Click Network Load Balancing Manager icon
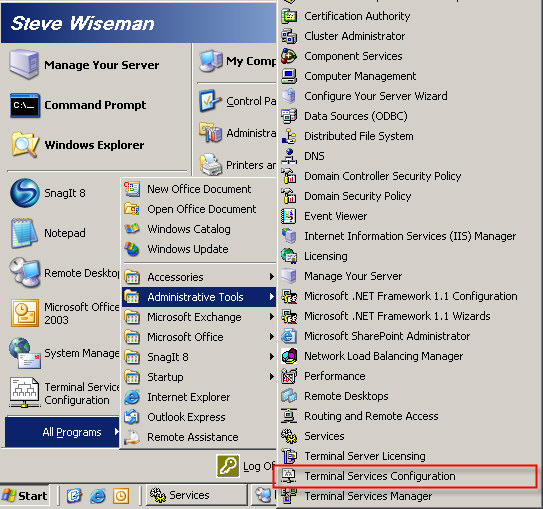The width and height of the screenshot is (543, 509). [x=289, y=356]
